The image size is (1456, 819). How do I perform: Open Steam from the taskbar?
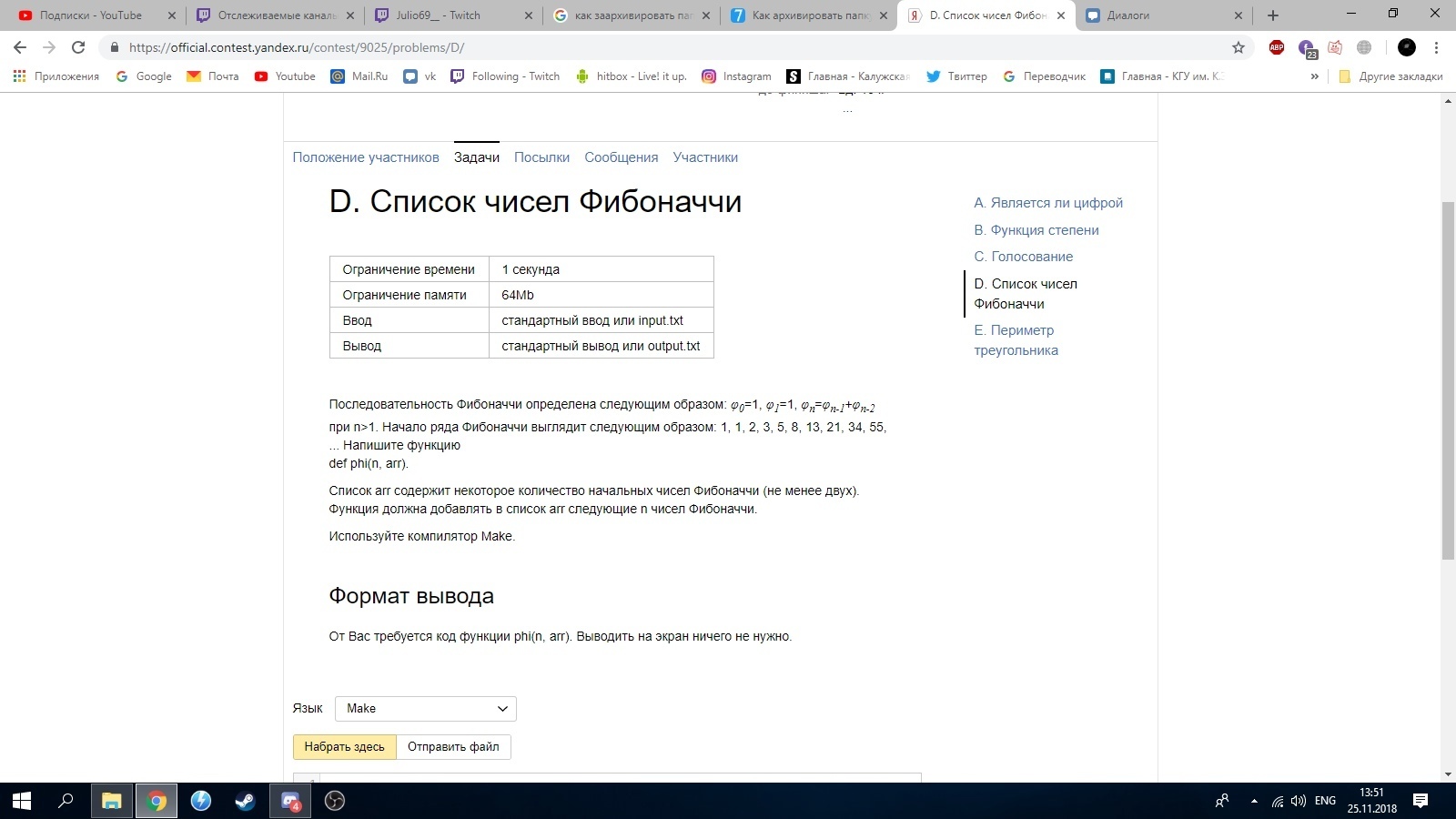tap(246, 801)
